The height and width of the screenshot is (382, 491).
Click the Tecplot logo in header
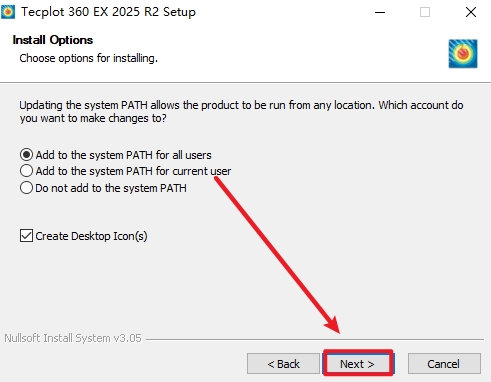click(x=463, y=54)
